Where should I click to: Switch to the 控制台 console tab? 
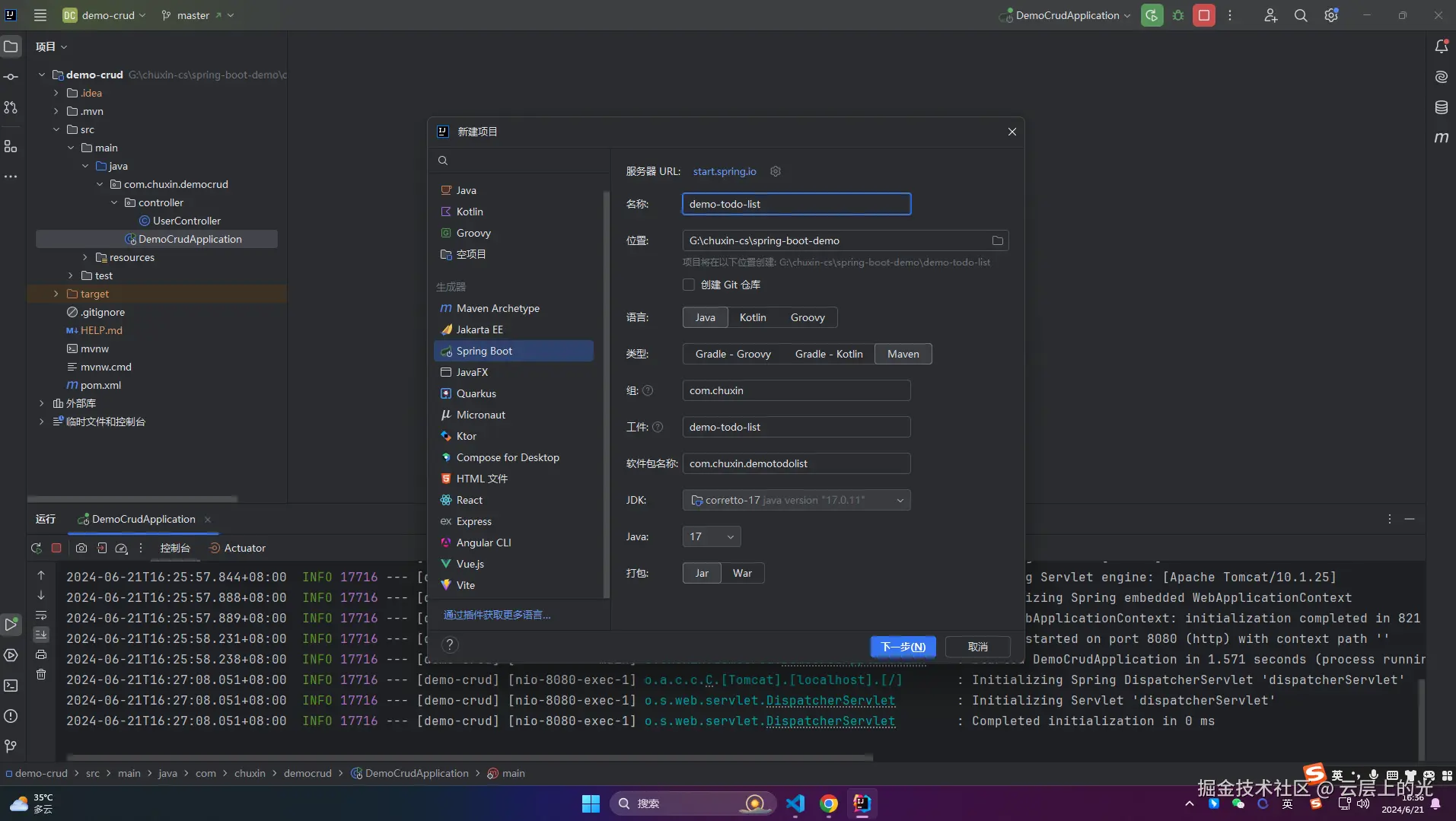(175, 548)
